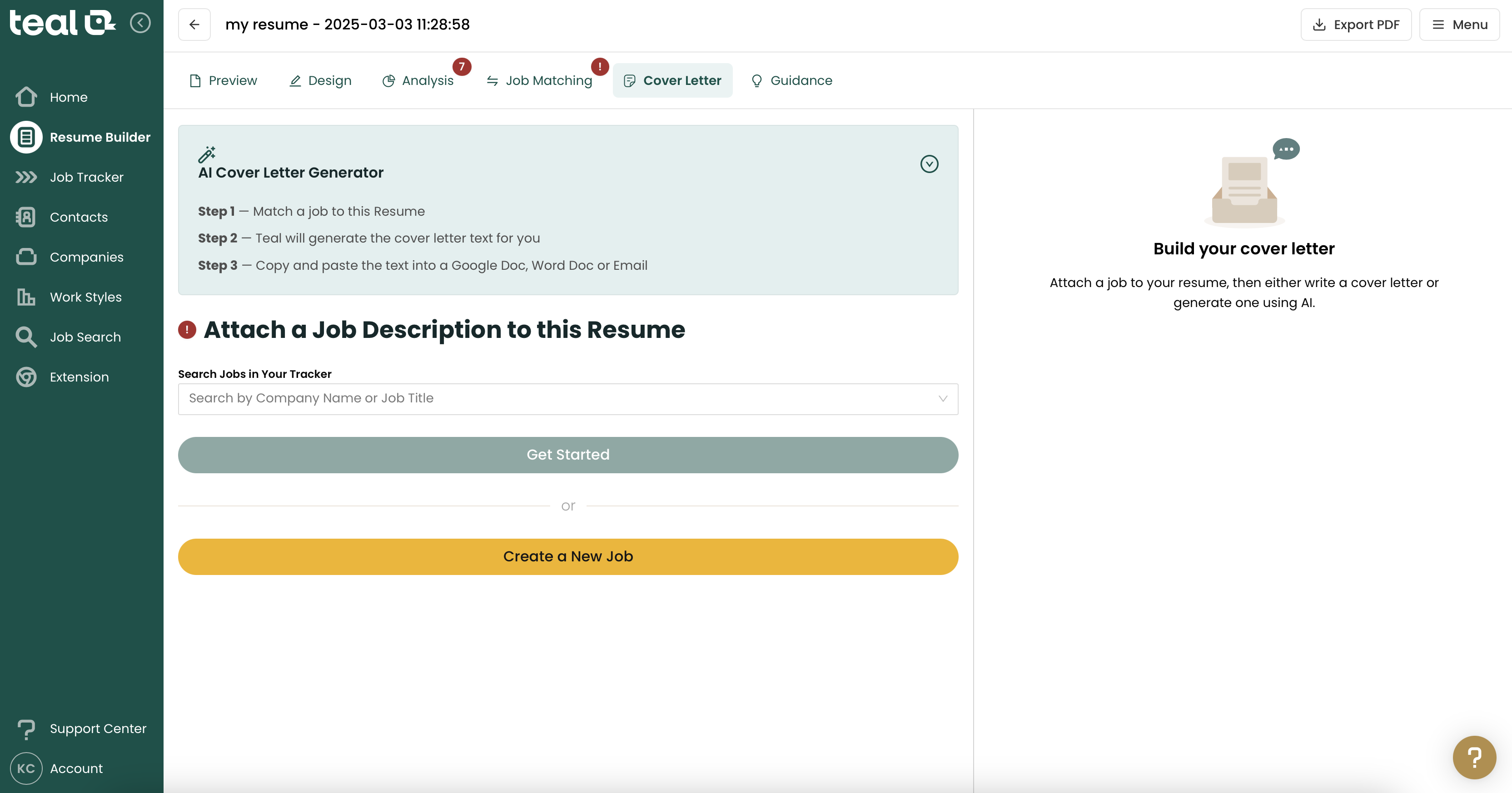Open the KC Account avatar
Viewport: 1512px width, 793px height.
[26, 768]
